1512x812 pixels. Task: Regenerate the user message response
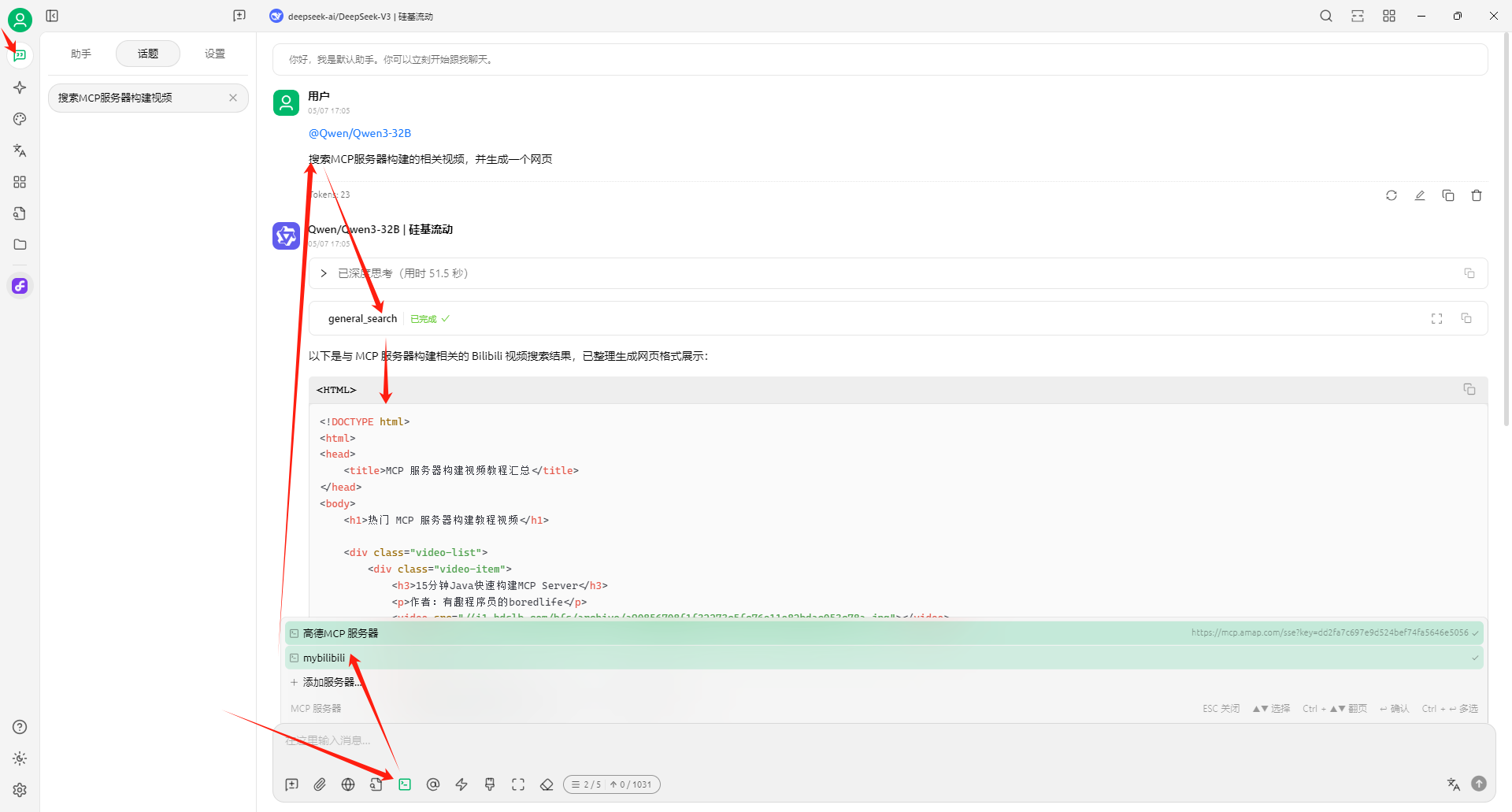tap(1392, 195)
